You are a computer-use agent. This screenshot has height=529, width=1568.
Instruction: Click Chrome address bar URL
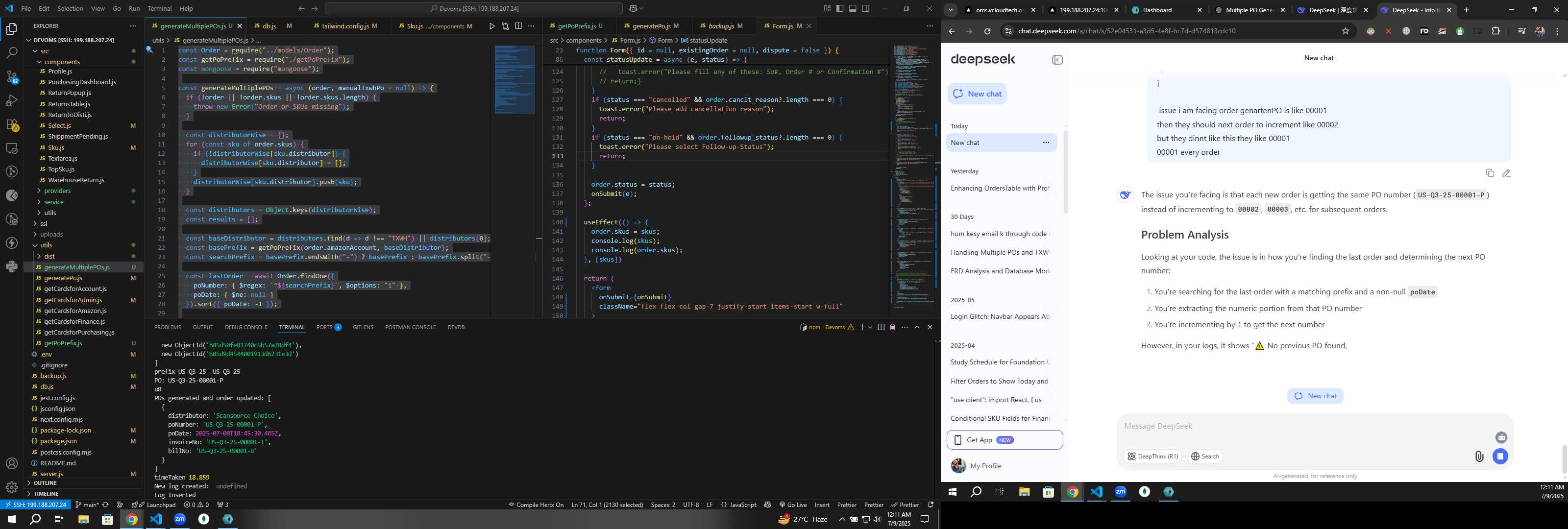tap(1127, 31)
